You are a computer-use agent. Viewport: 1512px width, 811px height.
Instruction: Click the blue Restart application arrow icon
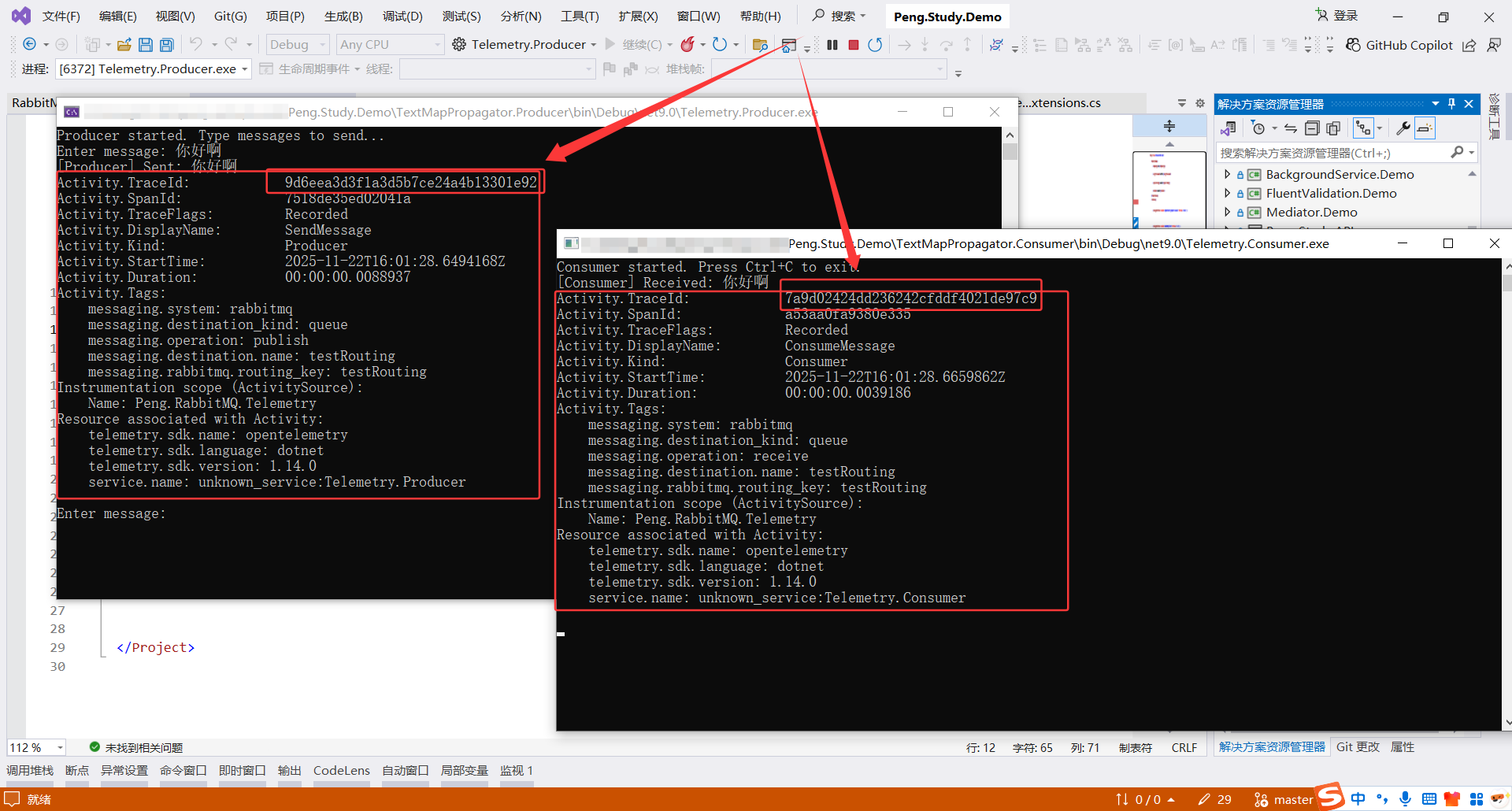[x=719, y=45]
